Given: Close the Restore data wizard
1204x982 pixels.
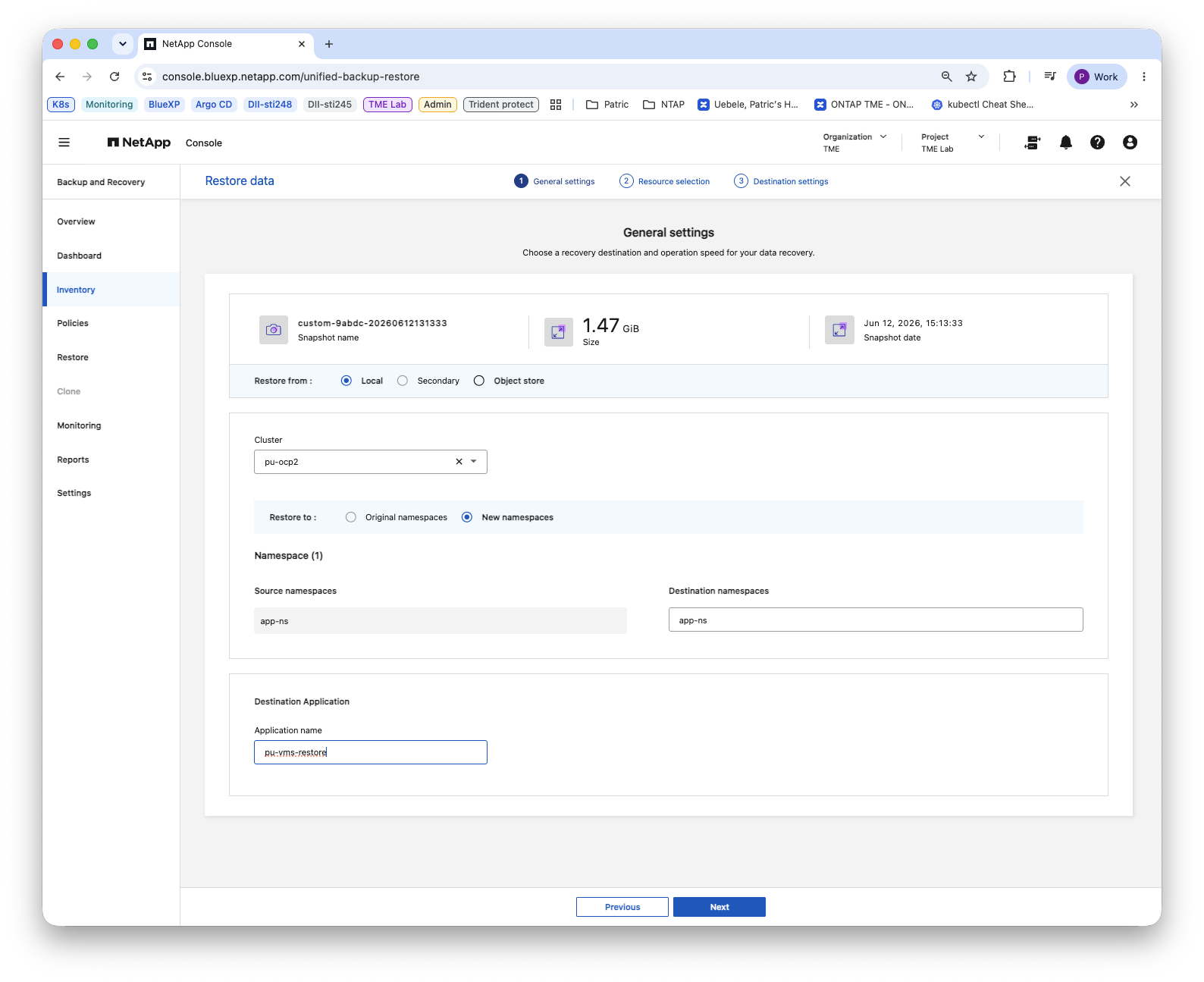Looking at the screenshot, I should click(1125, 181).
